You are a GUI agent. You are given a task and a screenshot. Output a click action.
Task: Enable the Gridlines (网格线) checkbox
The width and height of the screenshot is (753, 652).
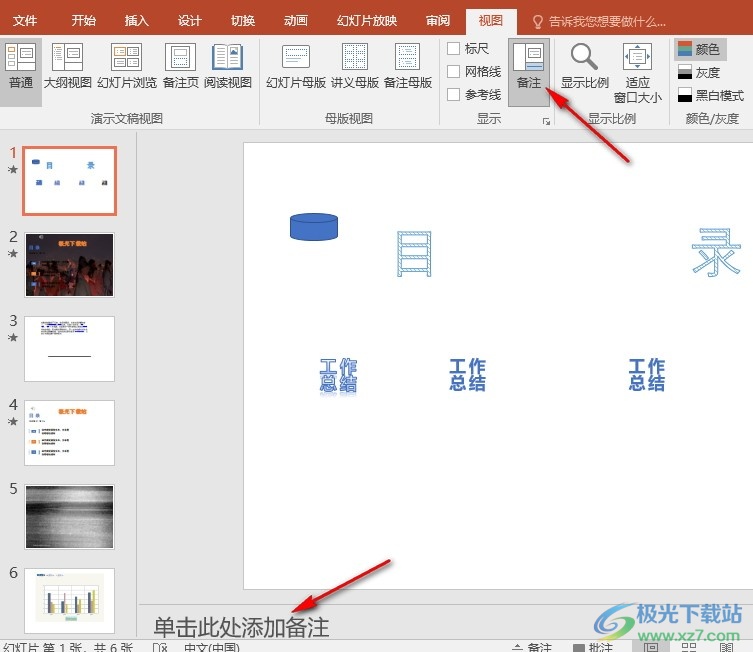click(x=454, y=72)
